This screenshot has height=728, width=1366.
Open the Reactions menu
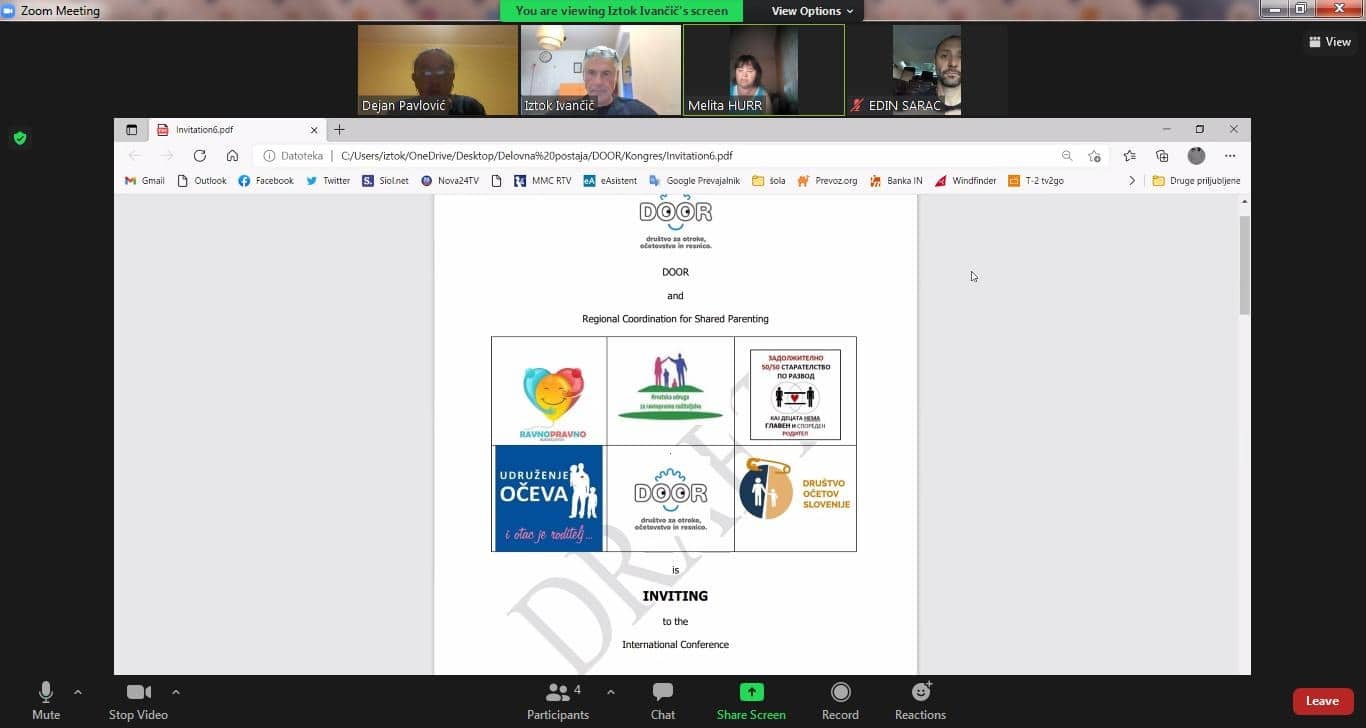[920, 700]
